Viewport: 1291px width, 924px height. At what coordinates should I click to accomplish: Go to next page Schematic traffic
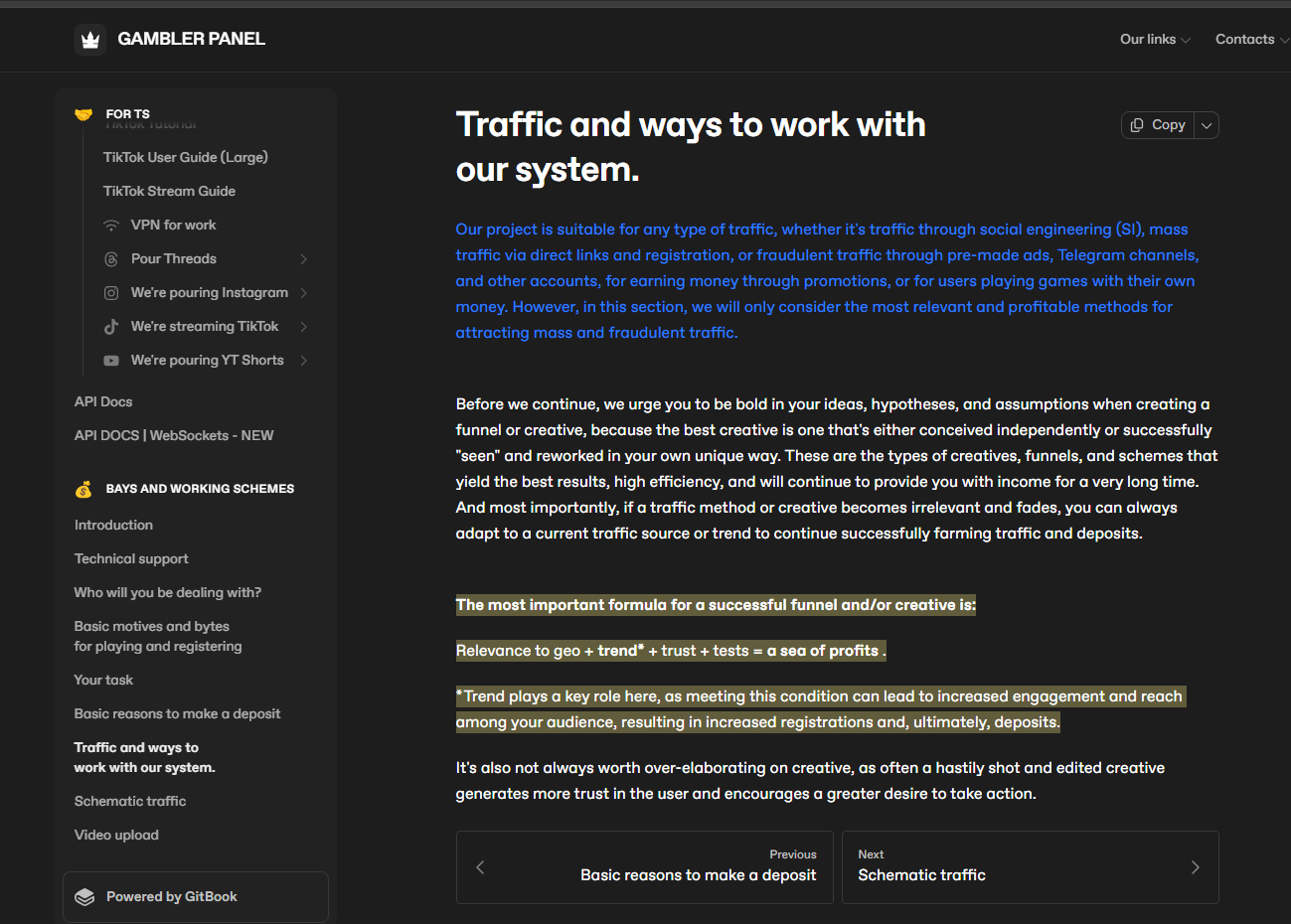tap(1030, 867)
